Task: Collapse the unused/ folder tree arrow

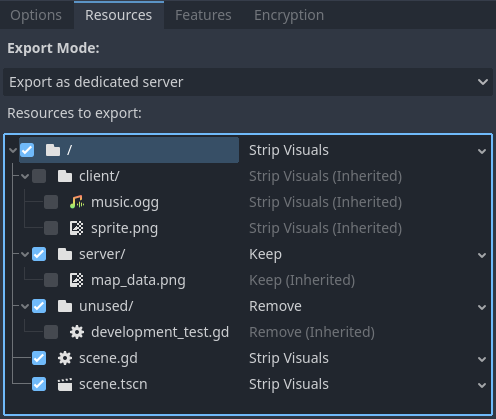Action: coord(25,306)
